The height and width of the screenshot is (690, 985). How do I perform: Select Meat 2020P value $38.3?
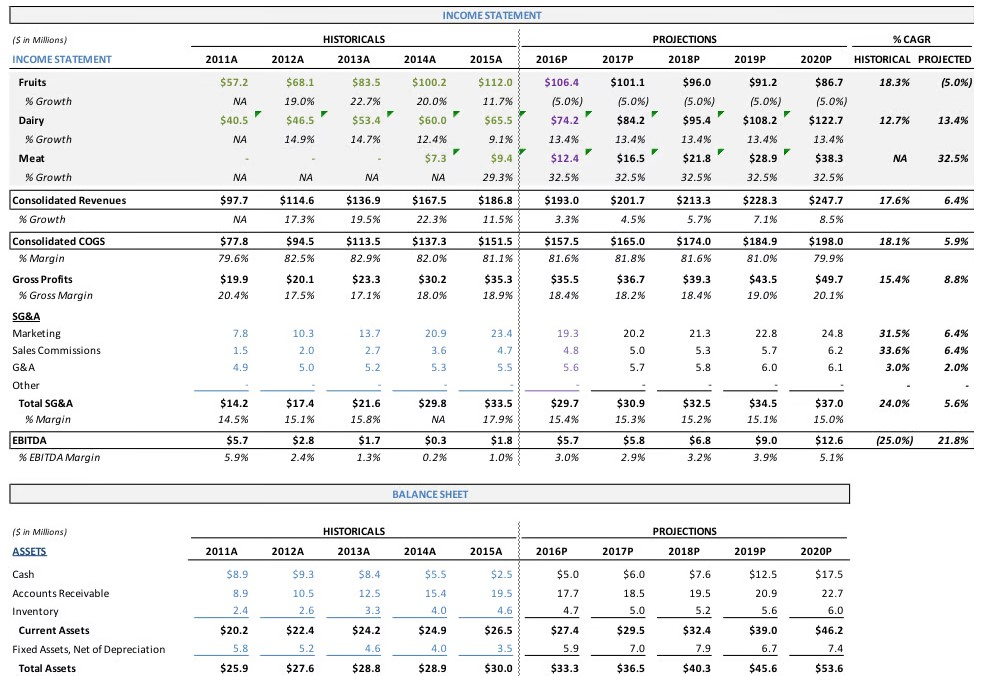tap(829, 158)
